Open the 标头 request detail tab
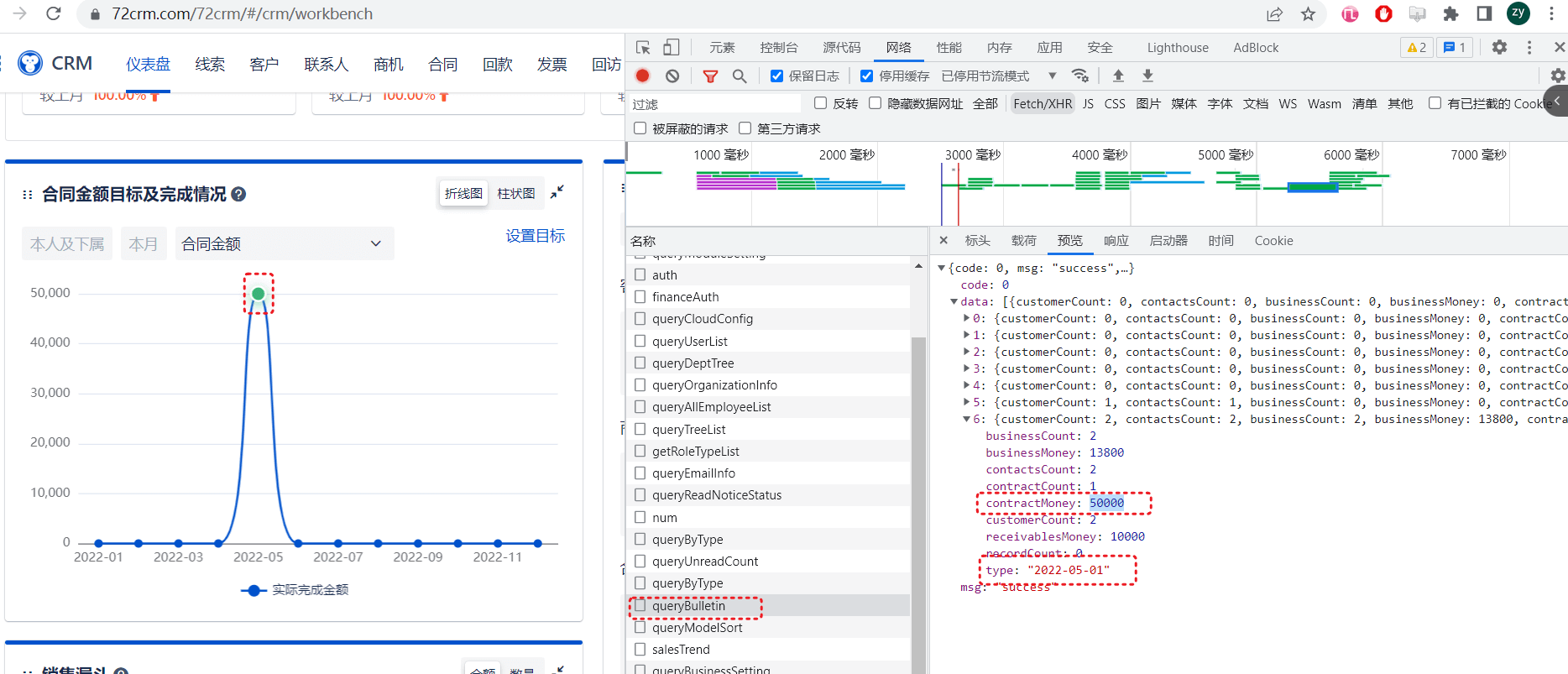Screen dimensions: 1568x674 [977, 240]
